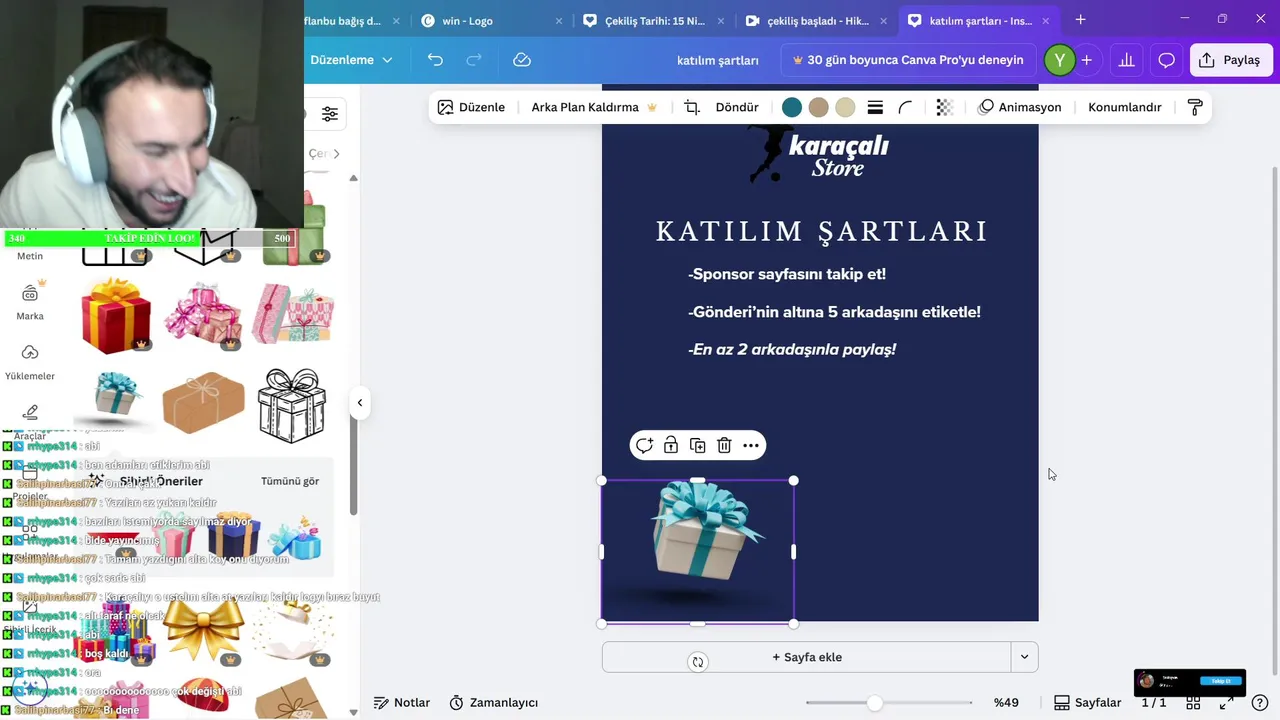Screen dimensions: 1280x720
Task: Click the Tümünü gör link
Action: (x=290, y=481)
